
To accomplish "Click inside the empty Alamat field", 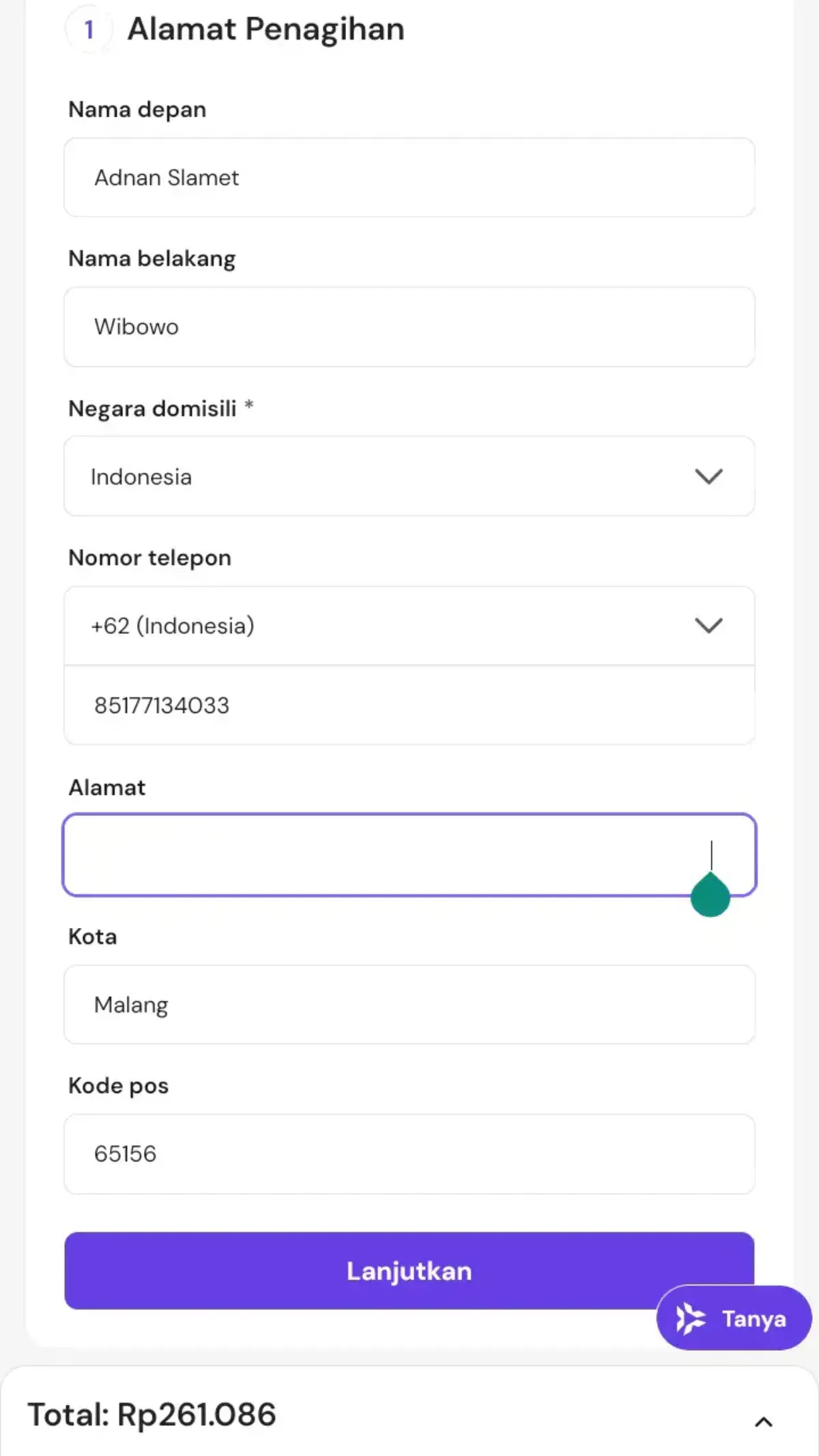I will pos(409,855).
